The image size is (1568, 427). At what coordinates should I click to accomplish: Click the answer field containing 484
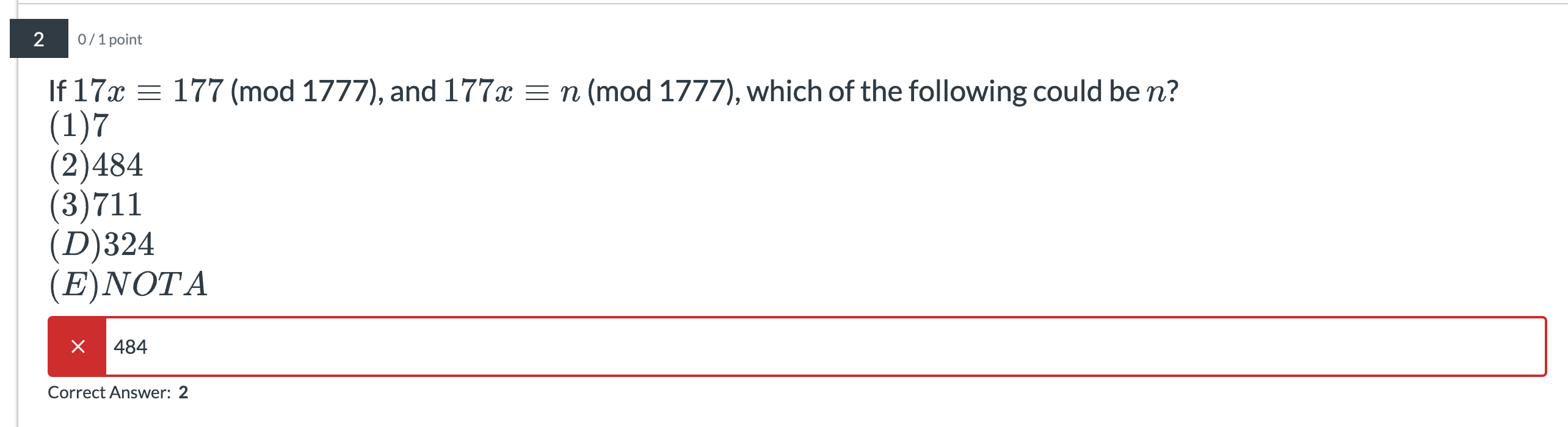point(824,346)
